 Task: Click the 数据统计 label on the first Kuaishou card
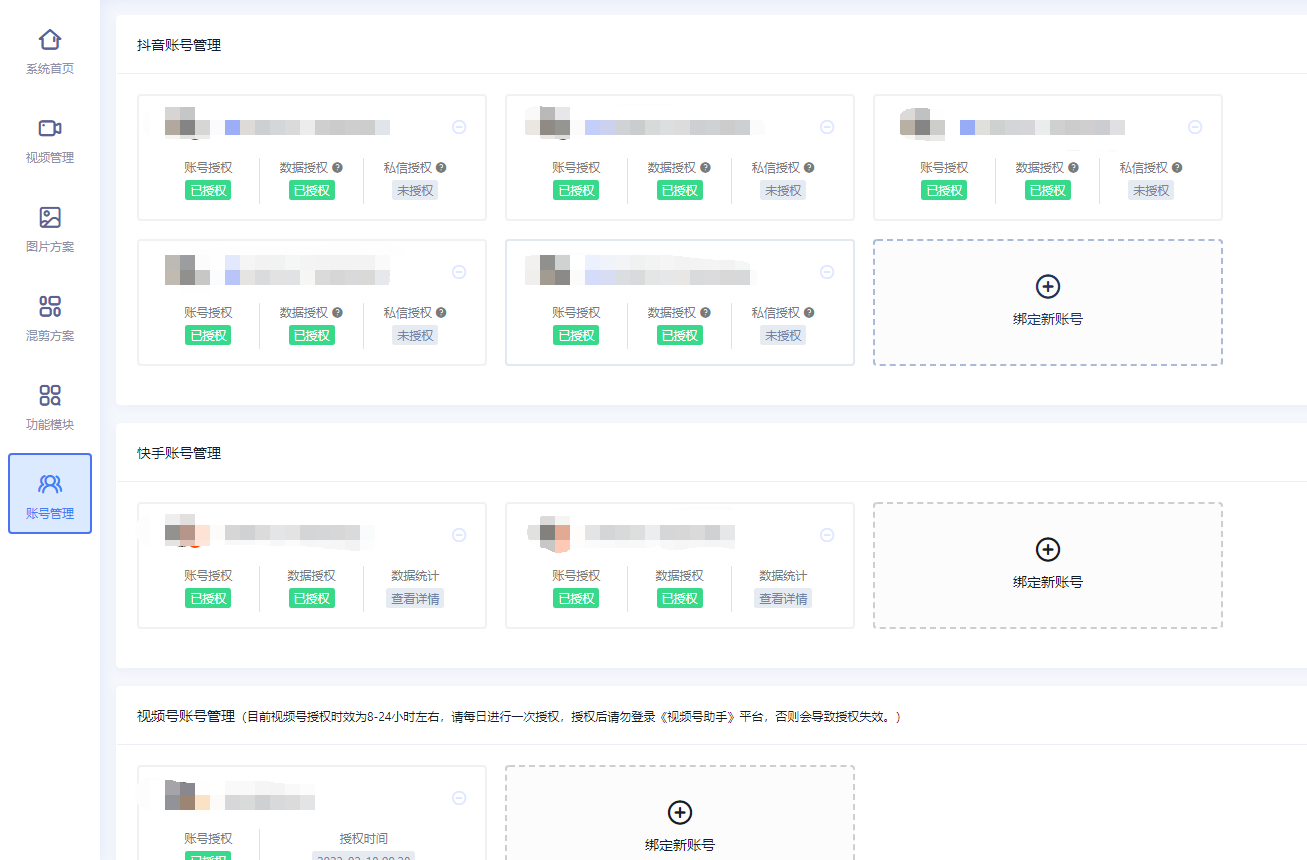click(415, 576)
